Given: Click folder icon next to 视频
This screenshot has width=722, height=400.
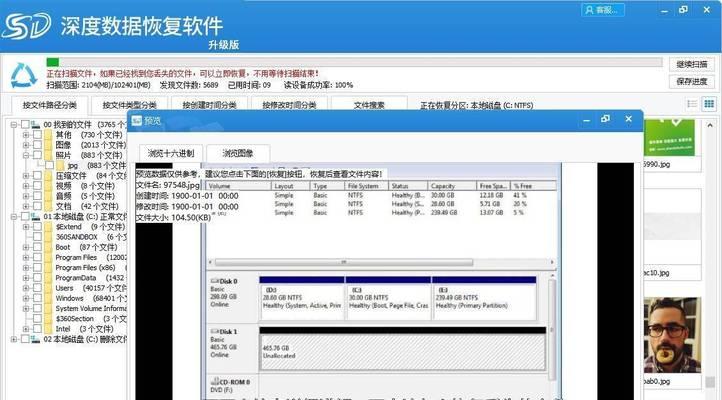Looking at the screenshot, I should [x=48, y=186].
